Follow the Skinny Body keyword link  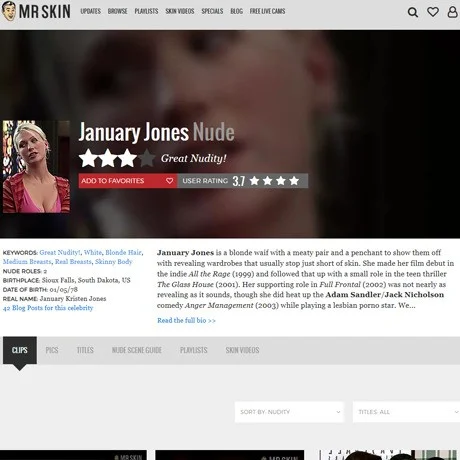pyautogui.click(x=113, y=262)
